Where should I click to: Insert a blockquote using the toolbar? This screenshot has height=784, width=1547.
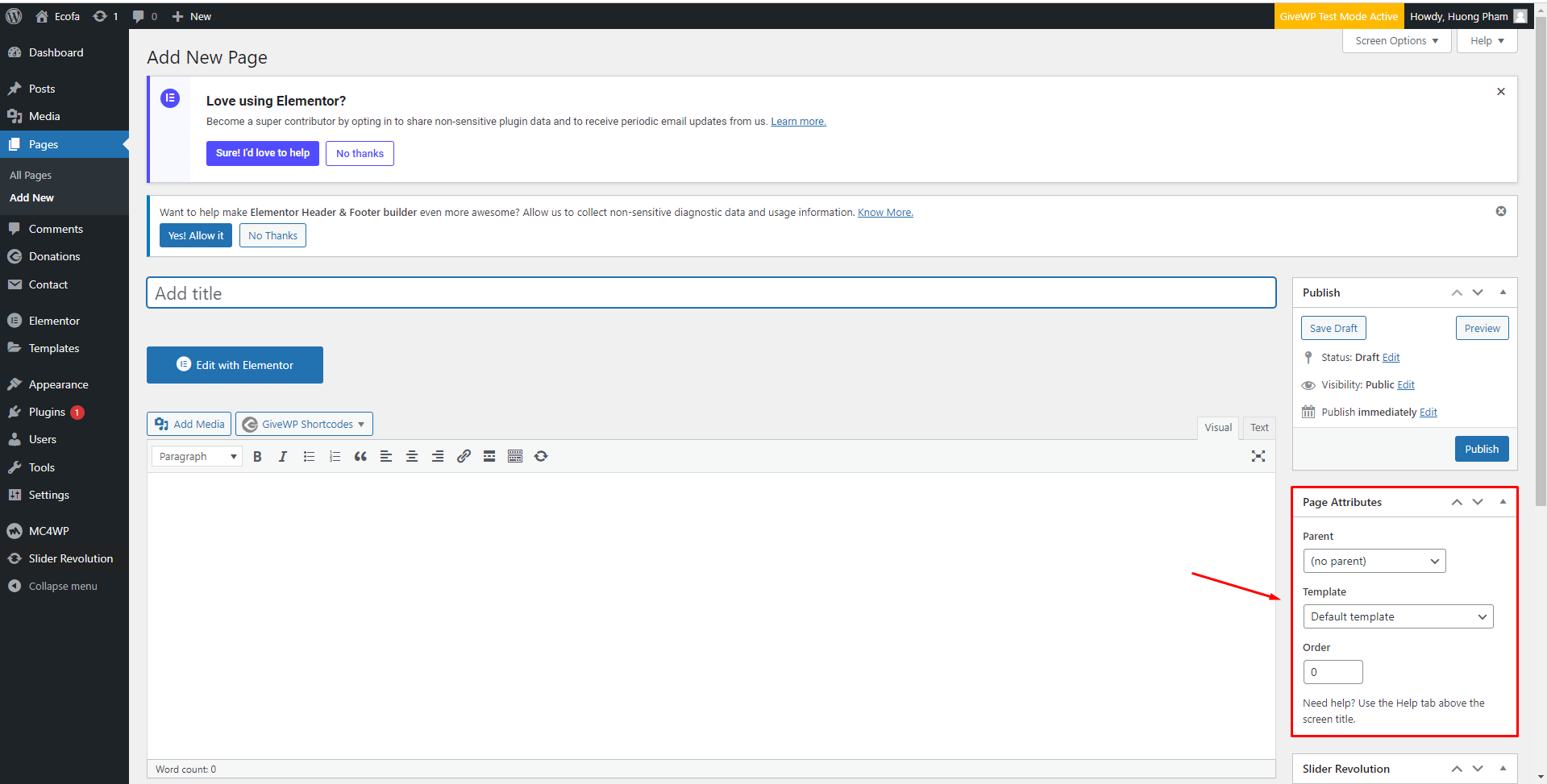coord(360,457)
